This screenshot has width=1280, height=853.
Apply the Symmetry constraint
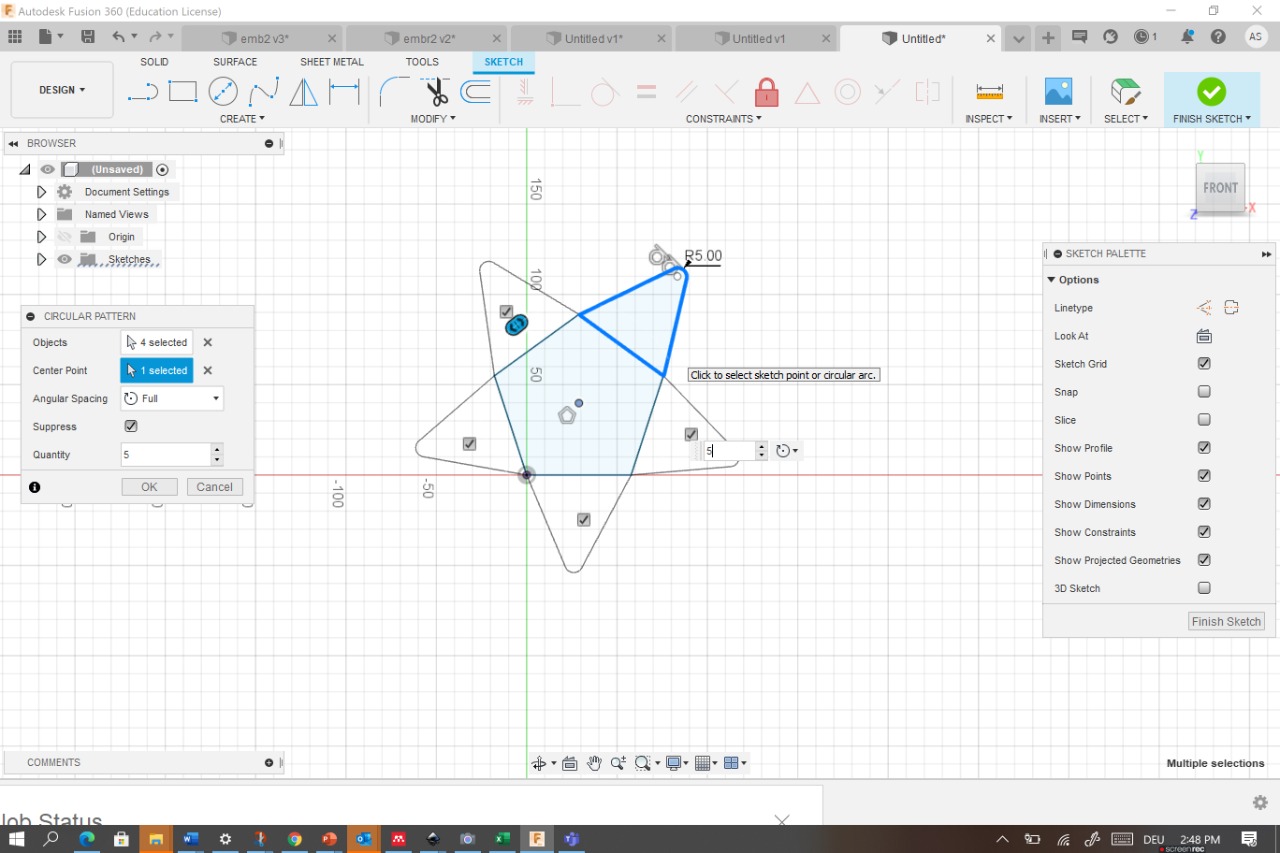927,92
